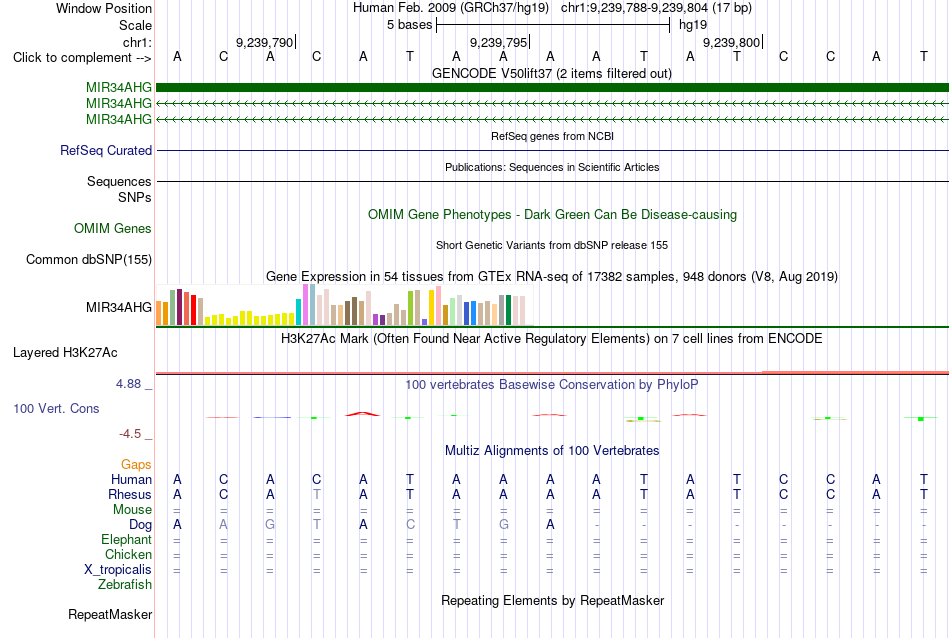This screenshot has width=950, height=638.
Task: Open '100 vertebrates Basewise Conservation by PhyloP' title
Action: point(552,384)
